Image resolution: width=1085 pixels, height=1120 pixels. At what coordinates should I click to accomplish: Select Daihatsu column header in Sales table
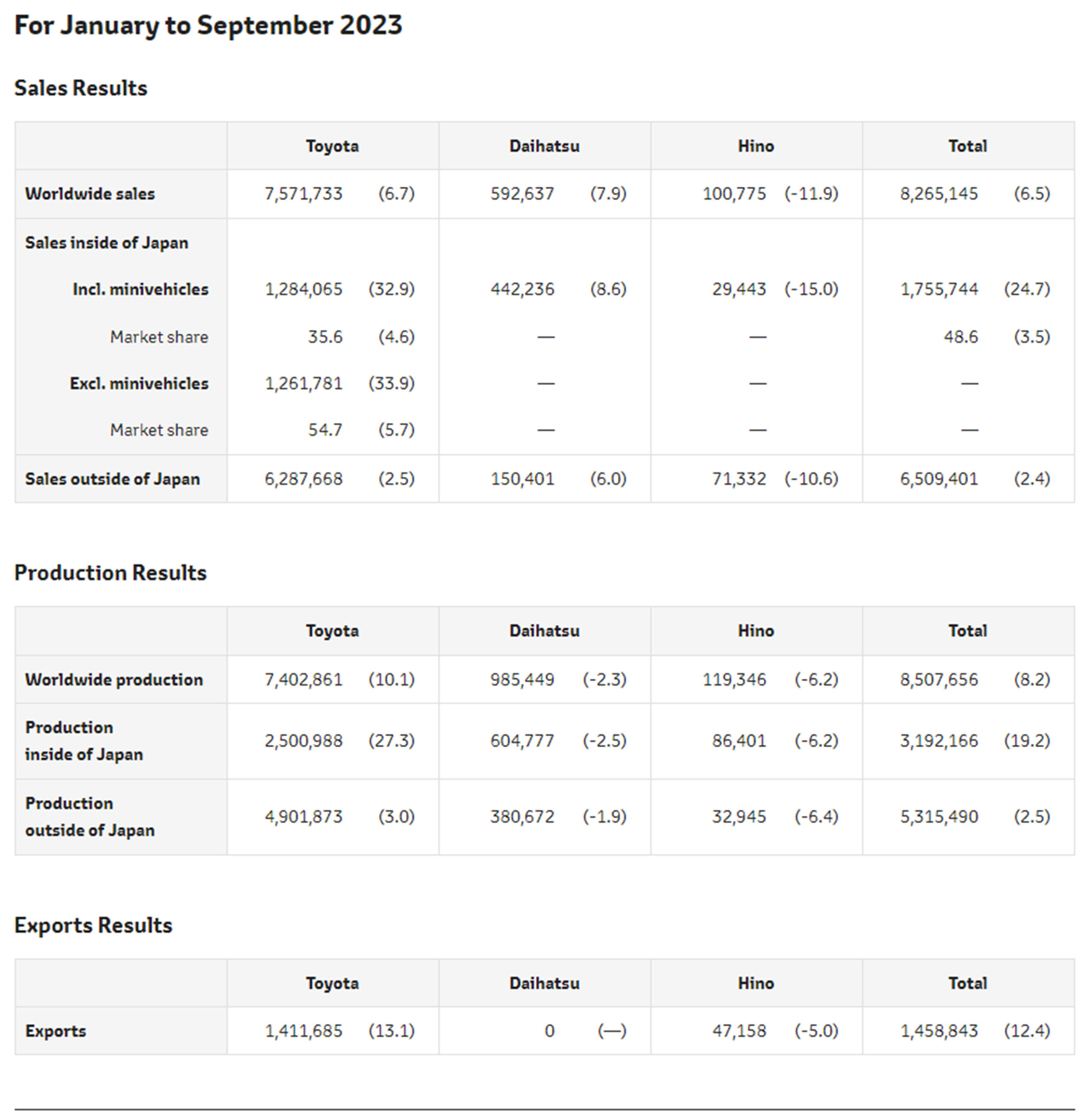click(544, 146)
